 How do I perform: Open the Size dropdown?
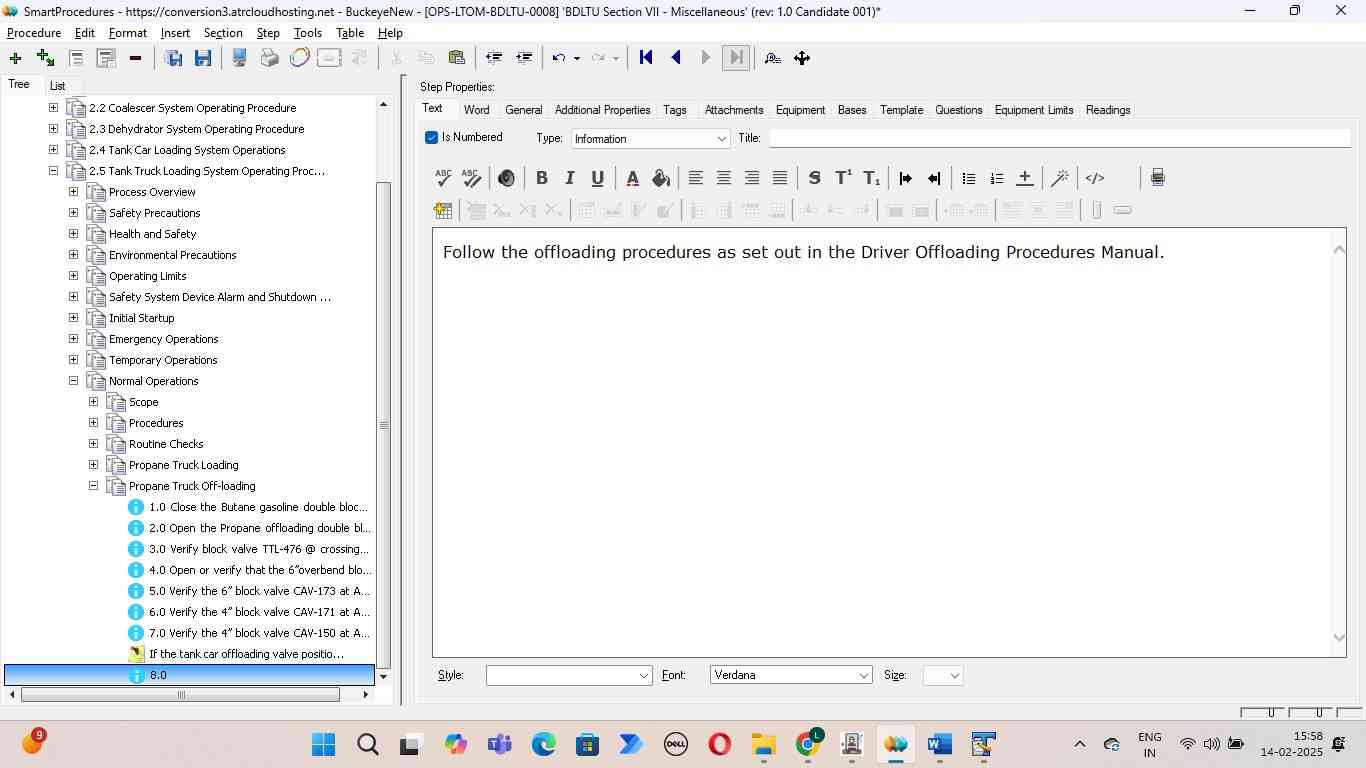[x=943, y=676]
